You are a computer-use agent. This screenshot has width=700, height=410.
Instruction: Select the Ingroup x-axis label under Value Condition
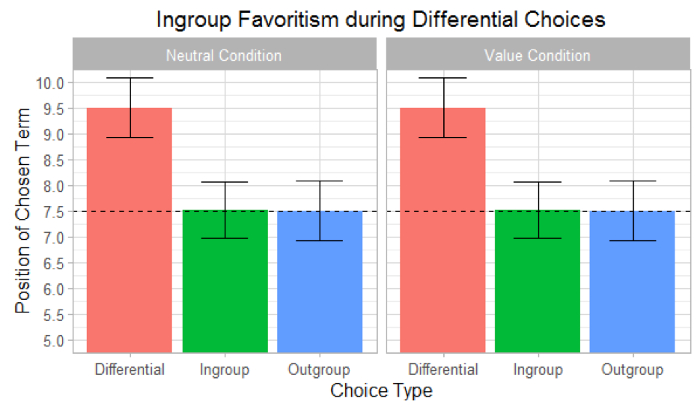pyautogui.click(x=538, y=370)
